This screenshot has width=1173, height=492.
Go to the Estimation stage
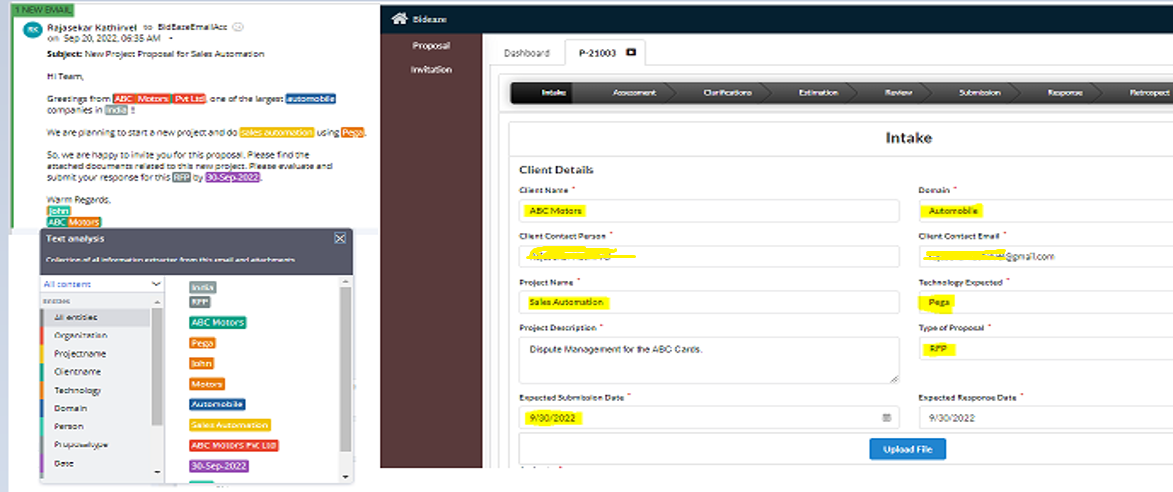(x=818, y=93)
